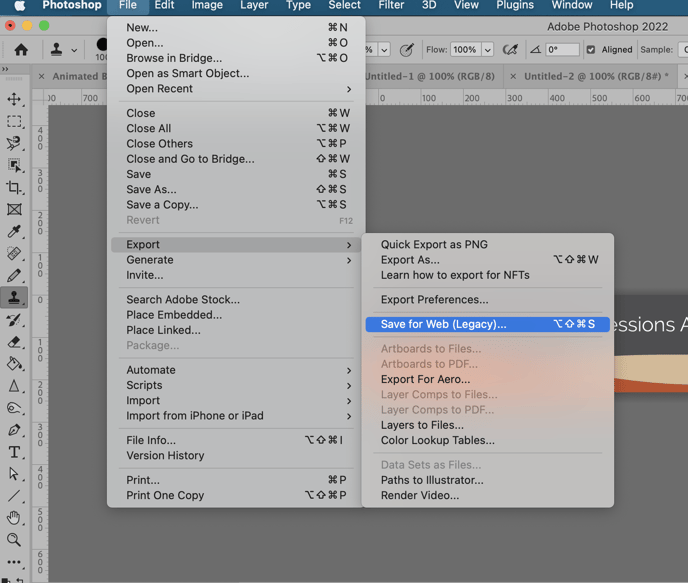688x583 pixels.
Task: Open the Opacity percentage dropdown arrow
Action: (x=384, y=50)
